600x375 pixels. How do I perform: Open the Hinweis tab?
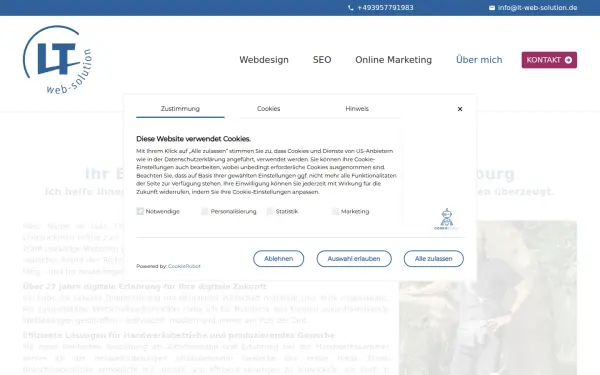pos(357,109)
